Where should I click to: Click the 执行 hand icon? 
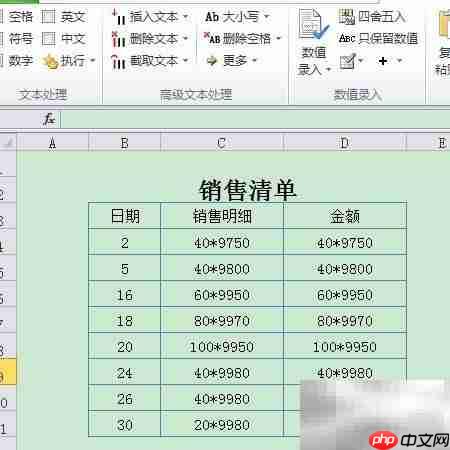point(50,61)
